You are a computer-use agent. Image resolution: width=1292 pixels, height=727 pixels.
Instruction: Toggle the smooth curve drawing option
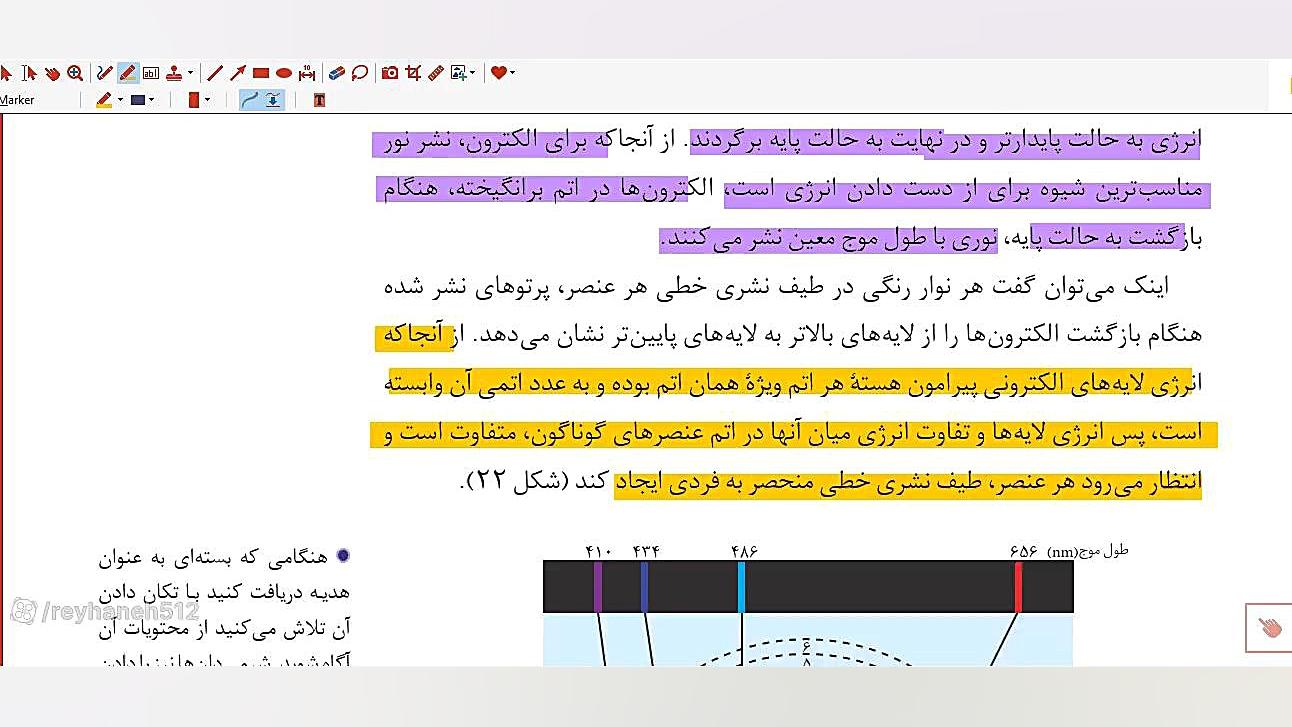(250, 100)
